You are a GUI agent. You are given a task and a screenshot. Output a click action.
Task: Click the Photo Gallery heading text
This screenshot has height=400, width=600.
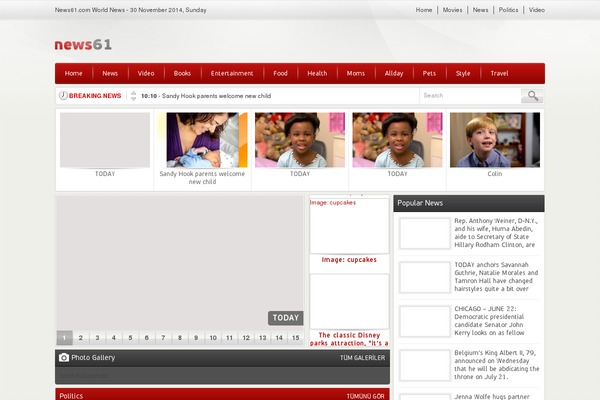pos(93,358)
